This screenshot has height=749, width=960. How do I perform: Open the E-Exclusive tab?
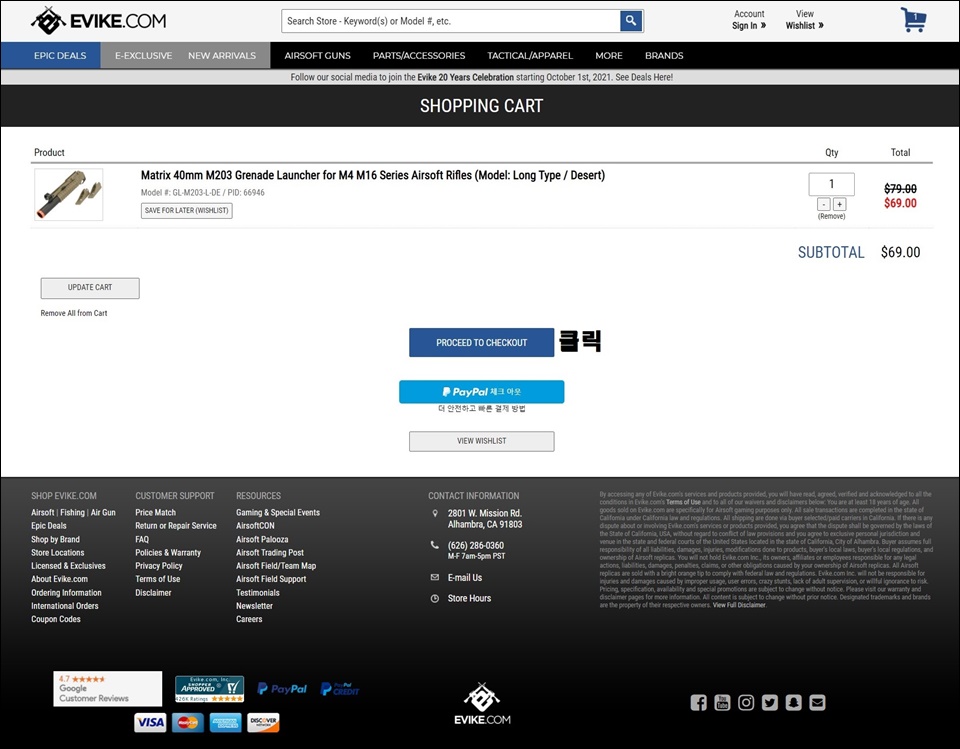143,55
